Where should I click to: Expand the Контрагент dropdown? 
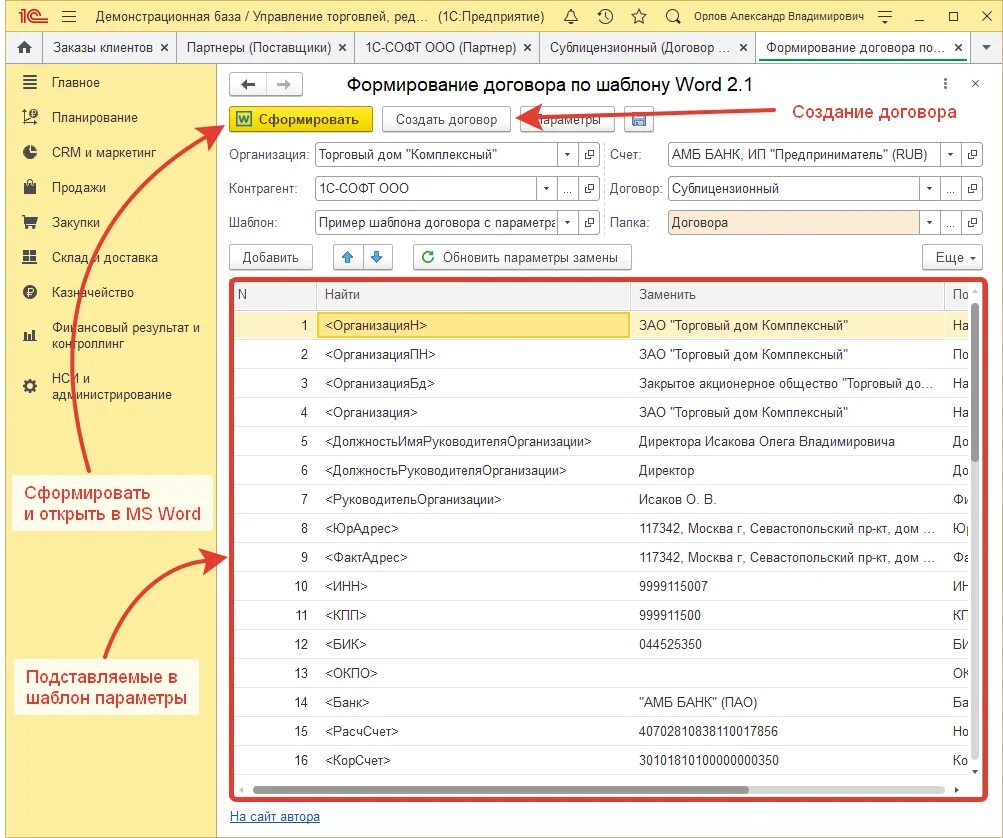(546, 189)
